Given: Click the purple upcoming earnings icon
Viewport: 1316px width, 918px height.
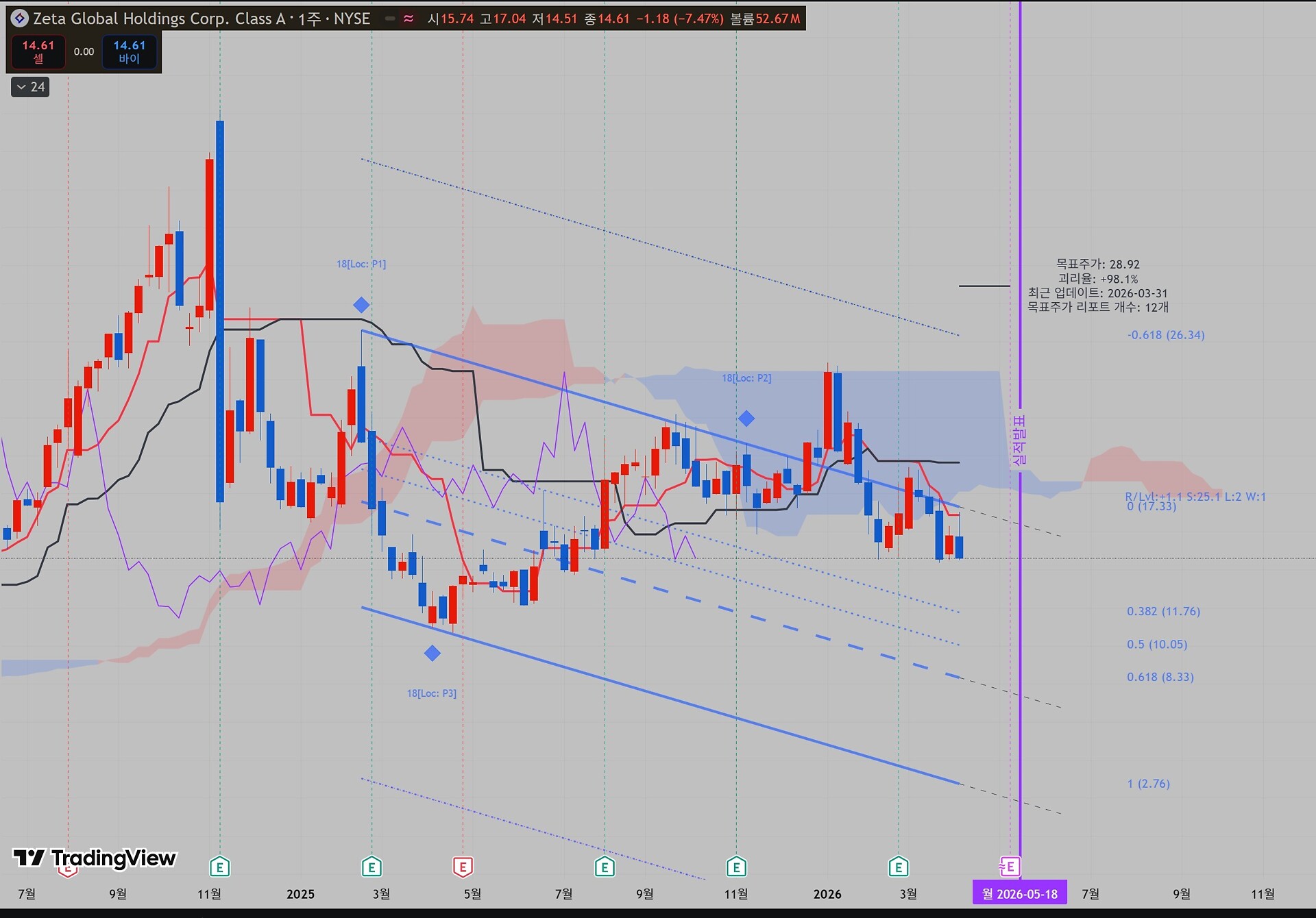Looking at the screenshot, I should pyautogui.click(x=1010, y=867).
